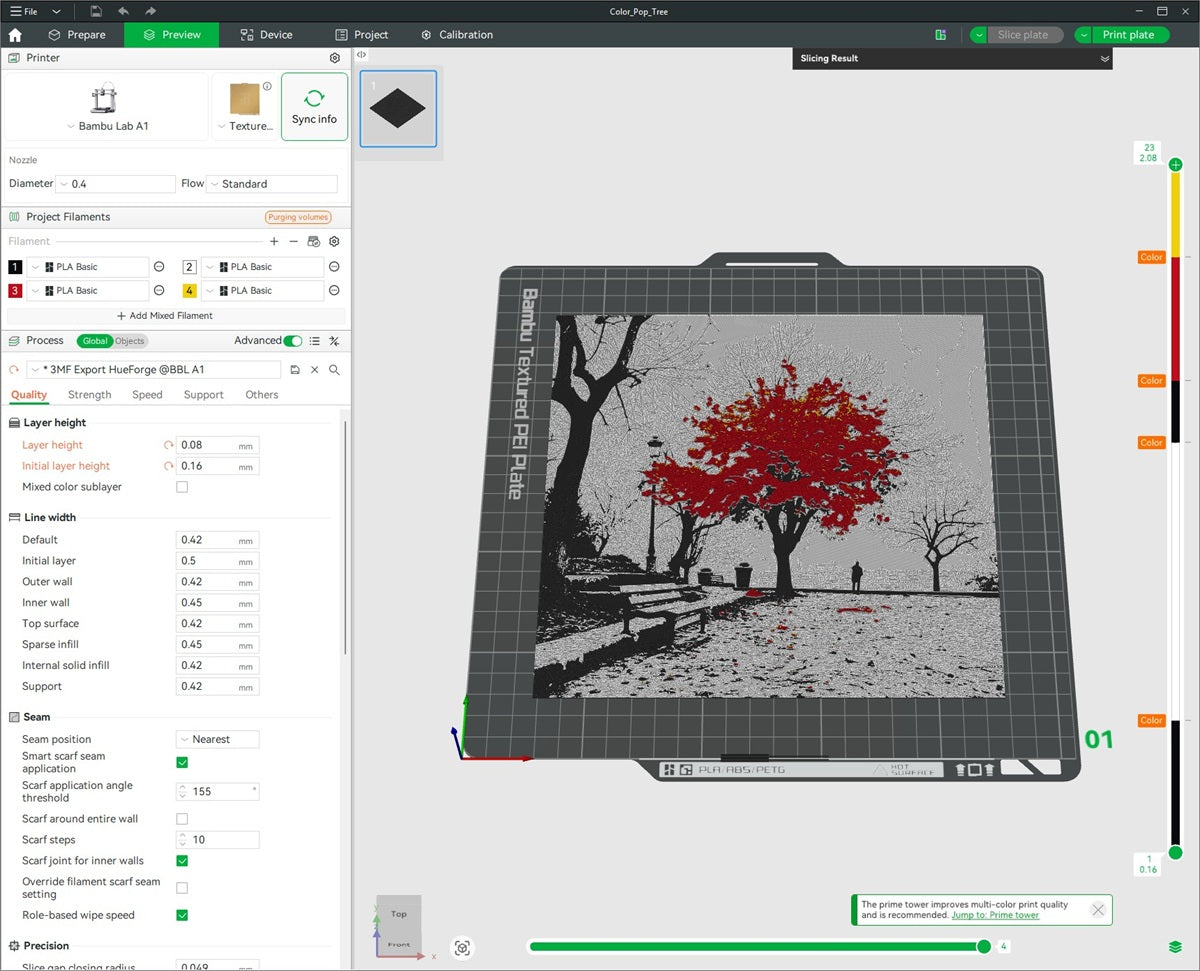Switch process scope to Global
The image size is (1200, 971).
pos(95,341)
